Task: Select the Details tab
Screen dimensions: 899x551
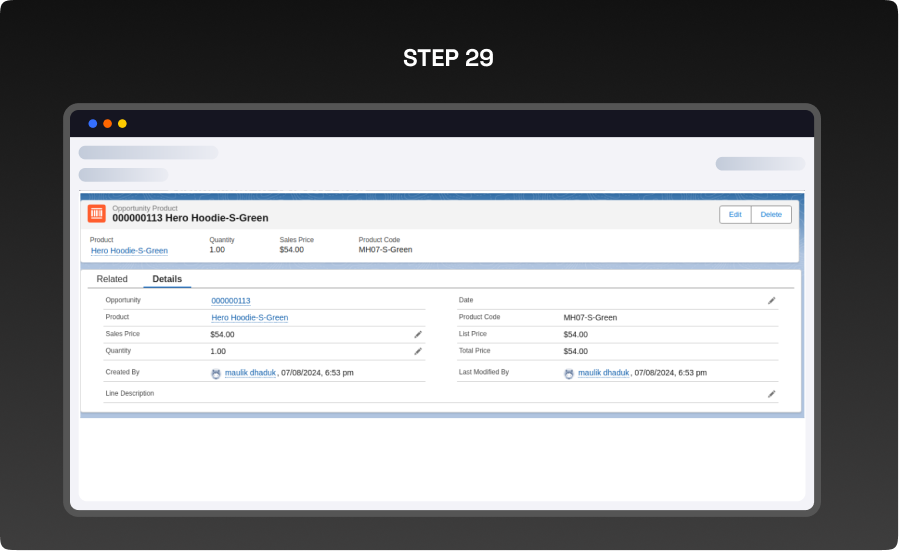Action: [x=167, y=279]
